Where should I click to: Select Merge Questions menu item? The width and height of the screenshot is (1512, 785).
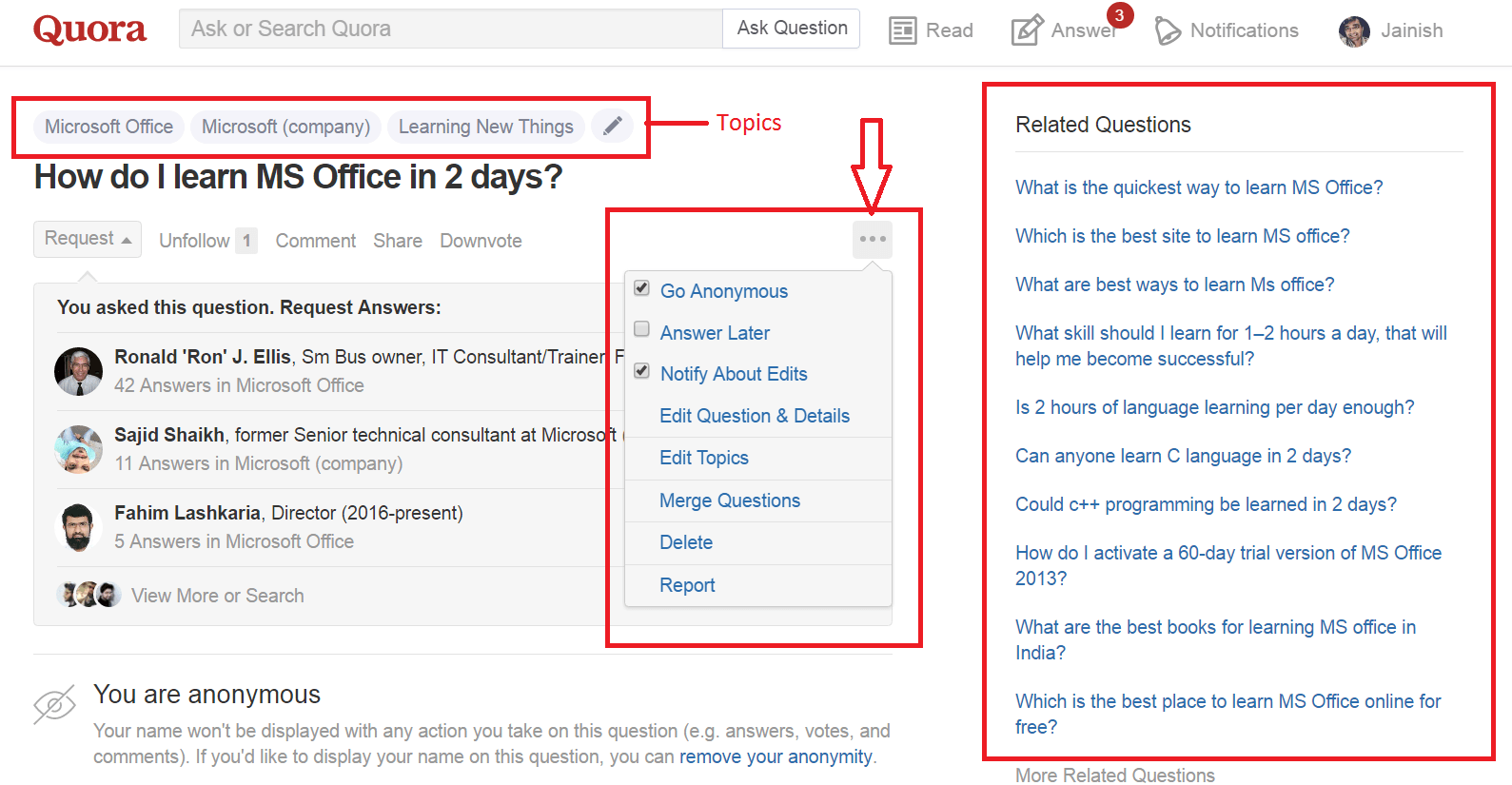(x=730, y=500)
